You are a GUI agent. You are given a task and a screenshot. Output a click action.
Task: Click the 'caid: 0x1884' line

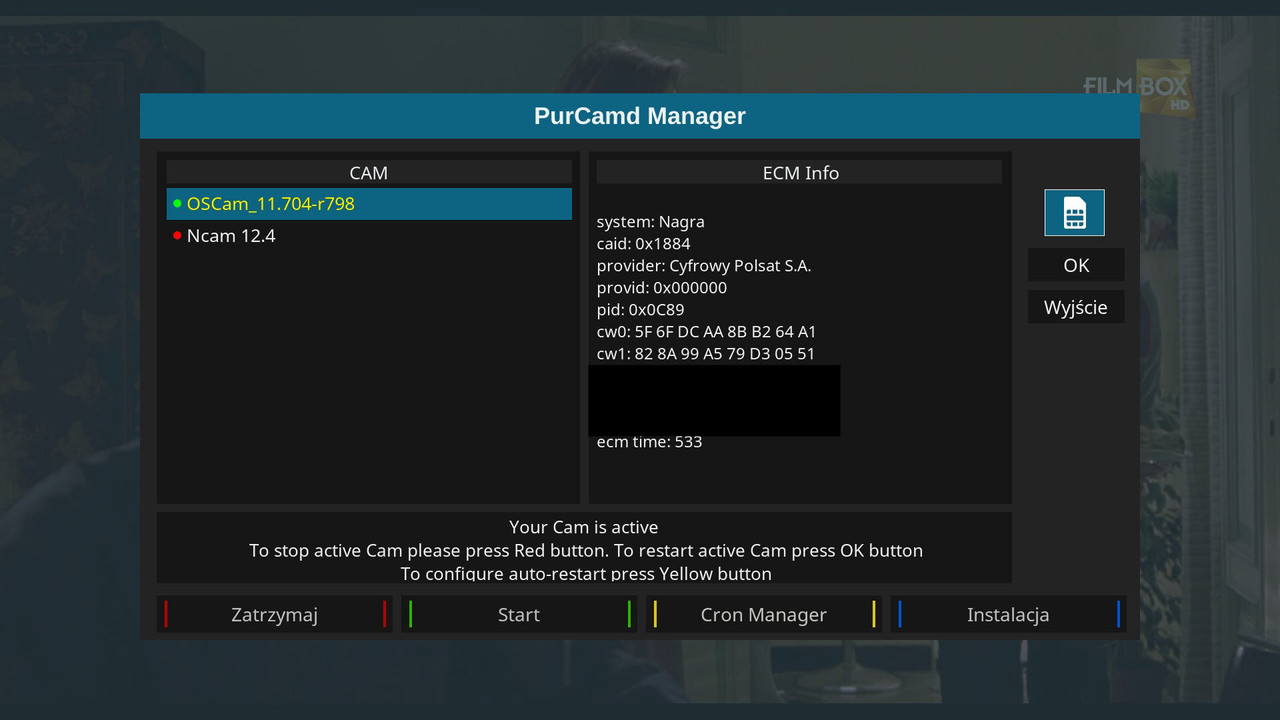(x=644, y=244)
